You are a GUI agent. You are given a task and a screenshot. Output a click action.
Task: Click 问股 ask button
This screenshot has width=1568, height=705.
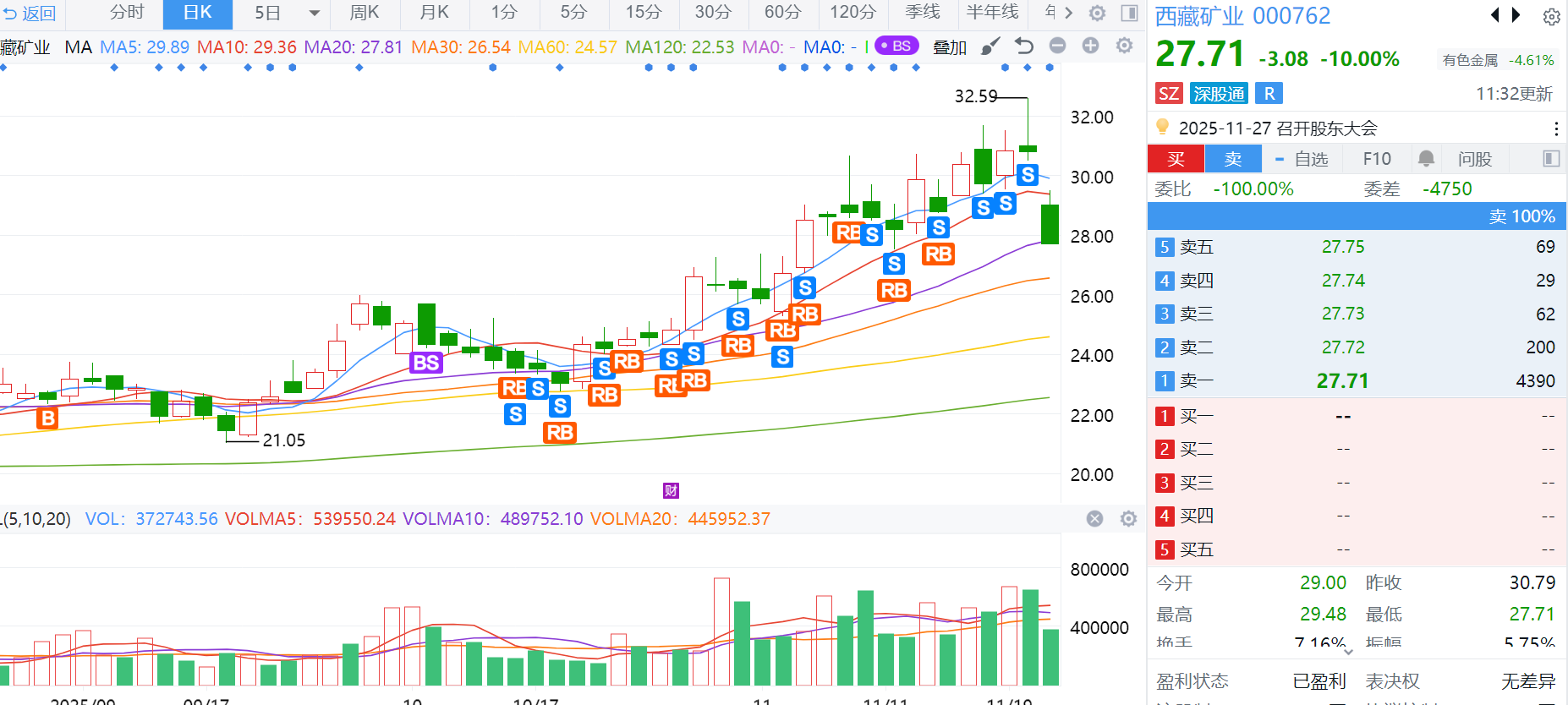pyautogui.click(x=1475, y=159)
